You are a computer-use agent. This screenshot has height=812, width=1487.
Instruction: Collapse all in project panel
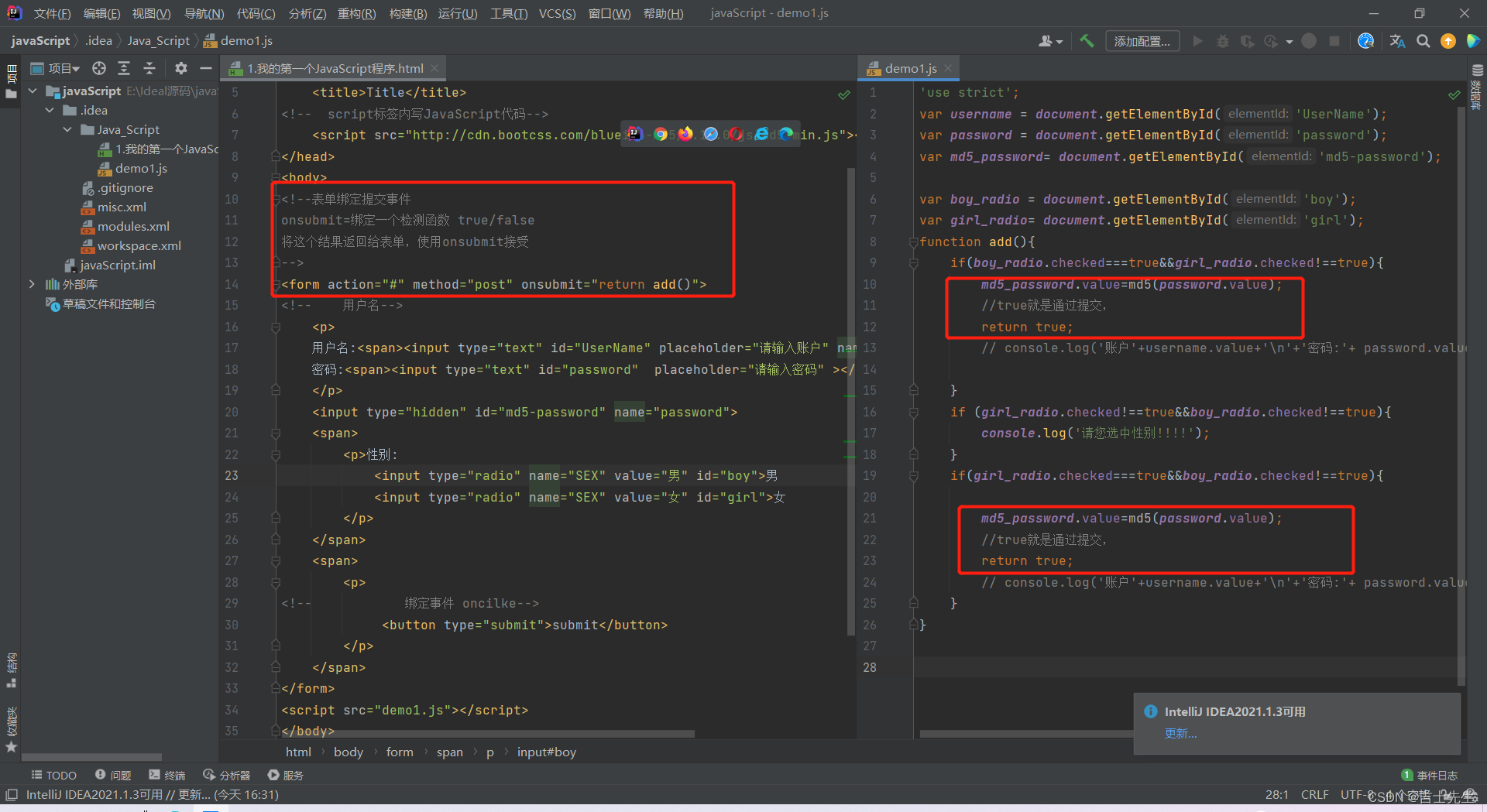coord(149,68)
